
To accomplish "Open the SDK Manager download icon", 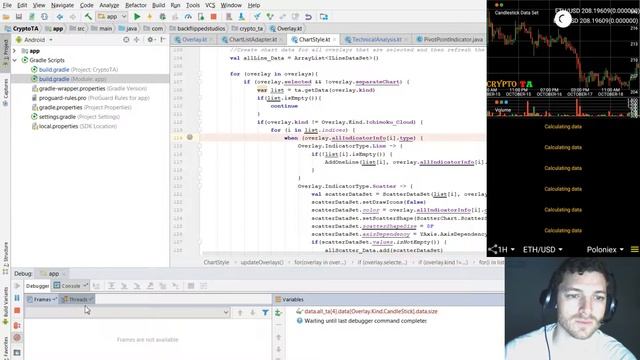I will coord(242,17).
